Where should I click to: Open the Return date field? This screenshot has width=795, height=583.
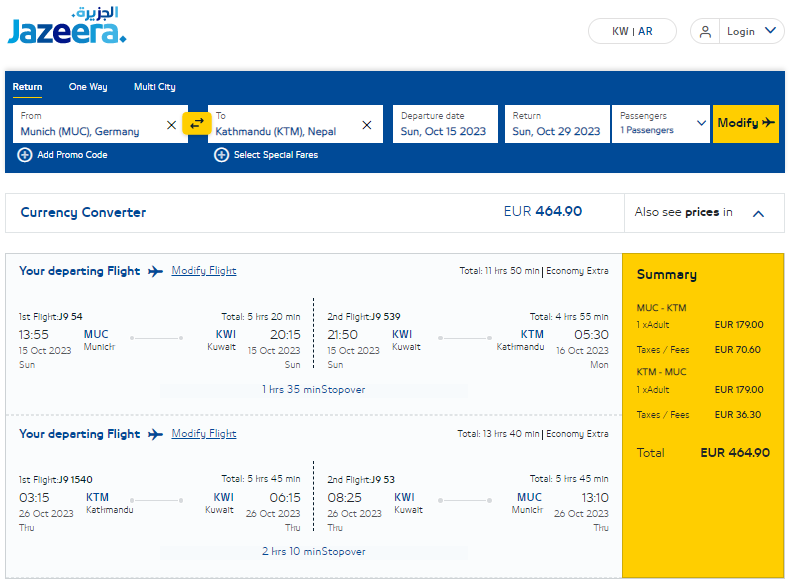coord(557,124)
